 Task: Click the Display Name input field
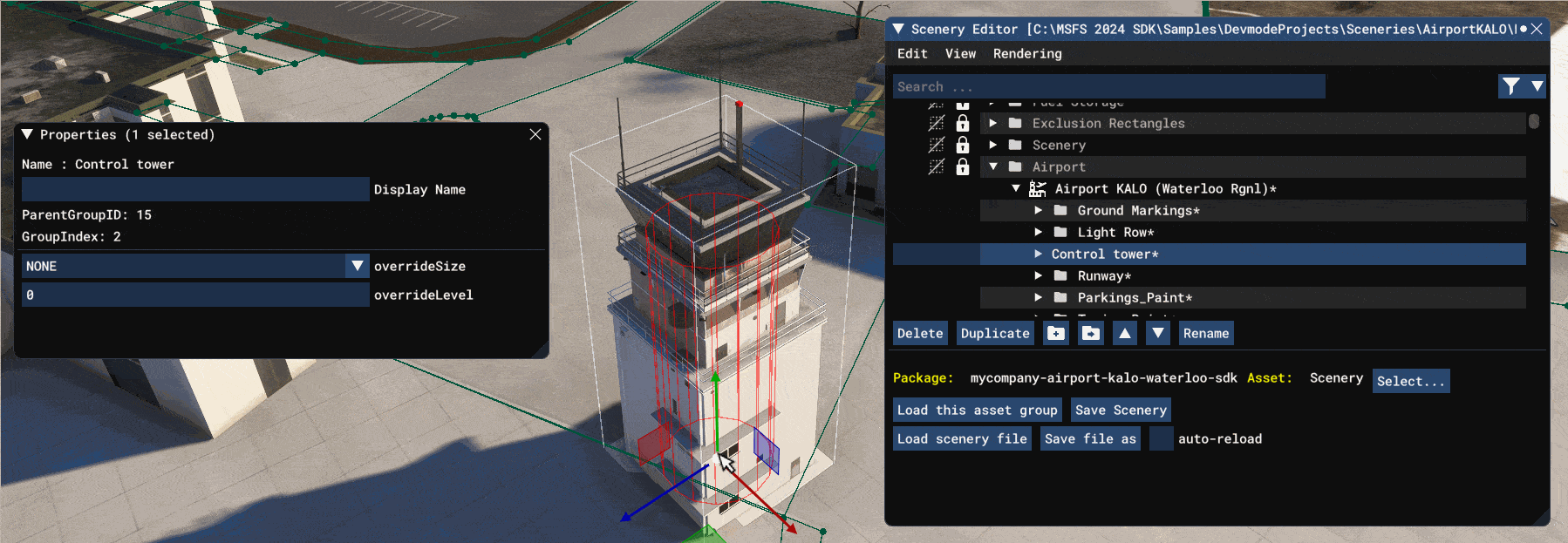pyautogui.click(x=195, y=189)
